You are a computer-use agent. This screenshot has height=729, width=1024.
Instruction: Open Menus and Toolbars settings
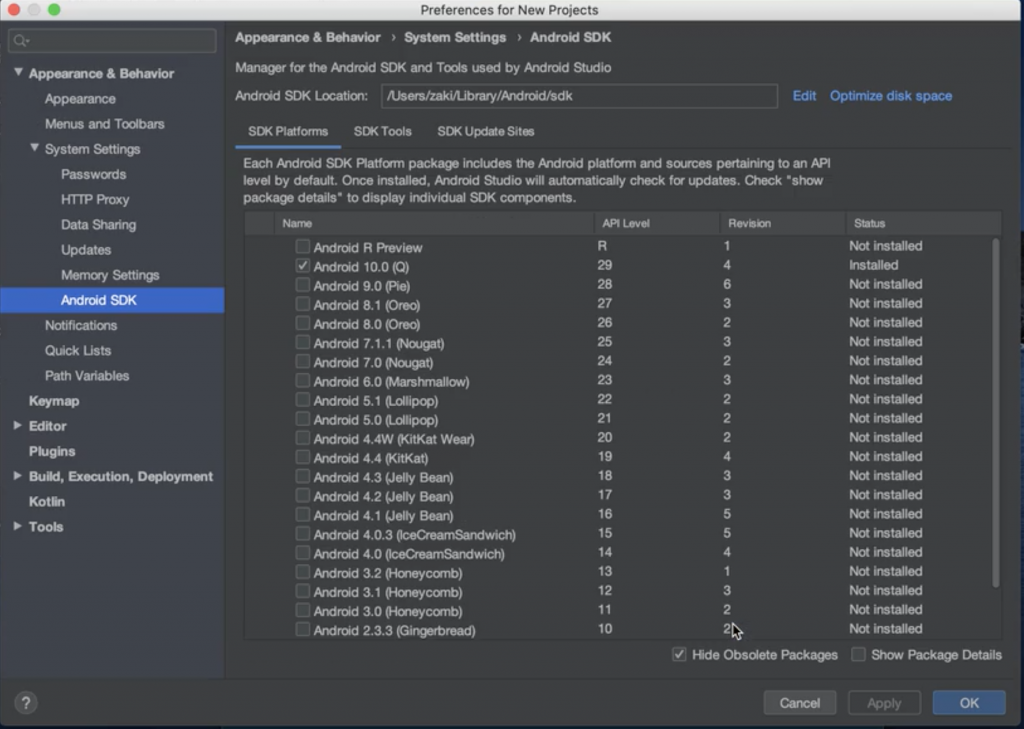[x=104, y=124]
